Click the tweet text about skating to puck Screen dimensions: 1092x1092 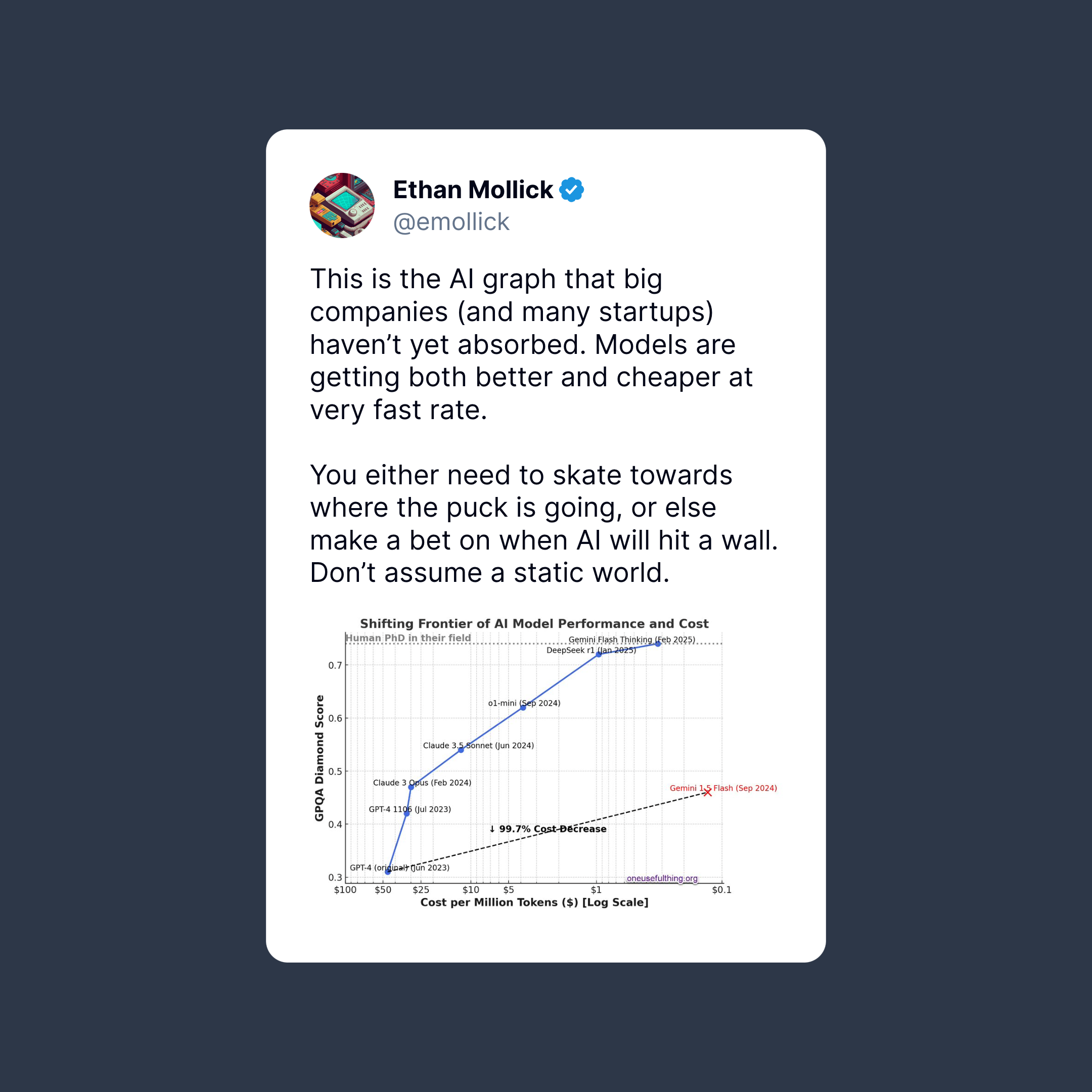pos(544,523)
